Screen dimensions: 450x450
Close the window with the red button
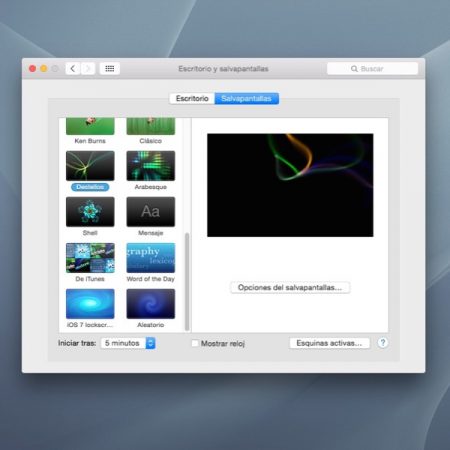point(32,69)
